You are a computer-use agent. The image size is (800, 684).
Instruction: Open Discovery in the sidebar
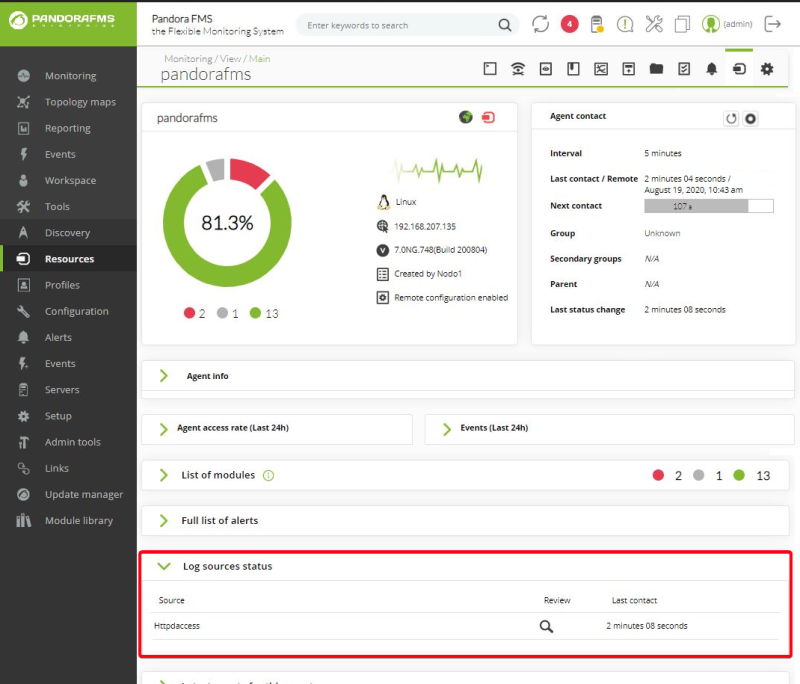pyautogui.click(x=68, y=233)
